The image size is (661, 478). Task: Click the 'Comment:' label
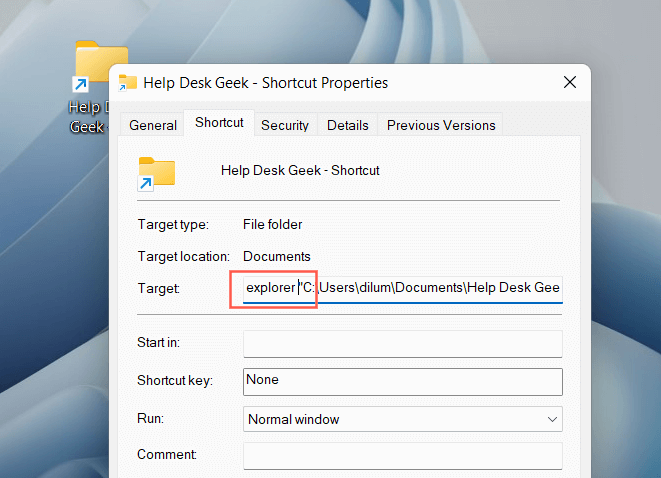(x=167, y=454)
